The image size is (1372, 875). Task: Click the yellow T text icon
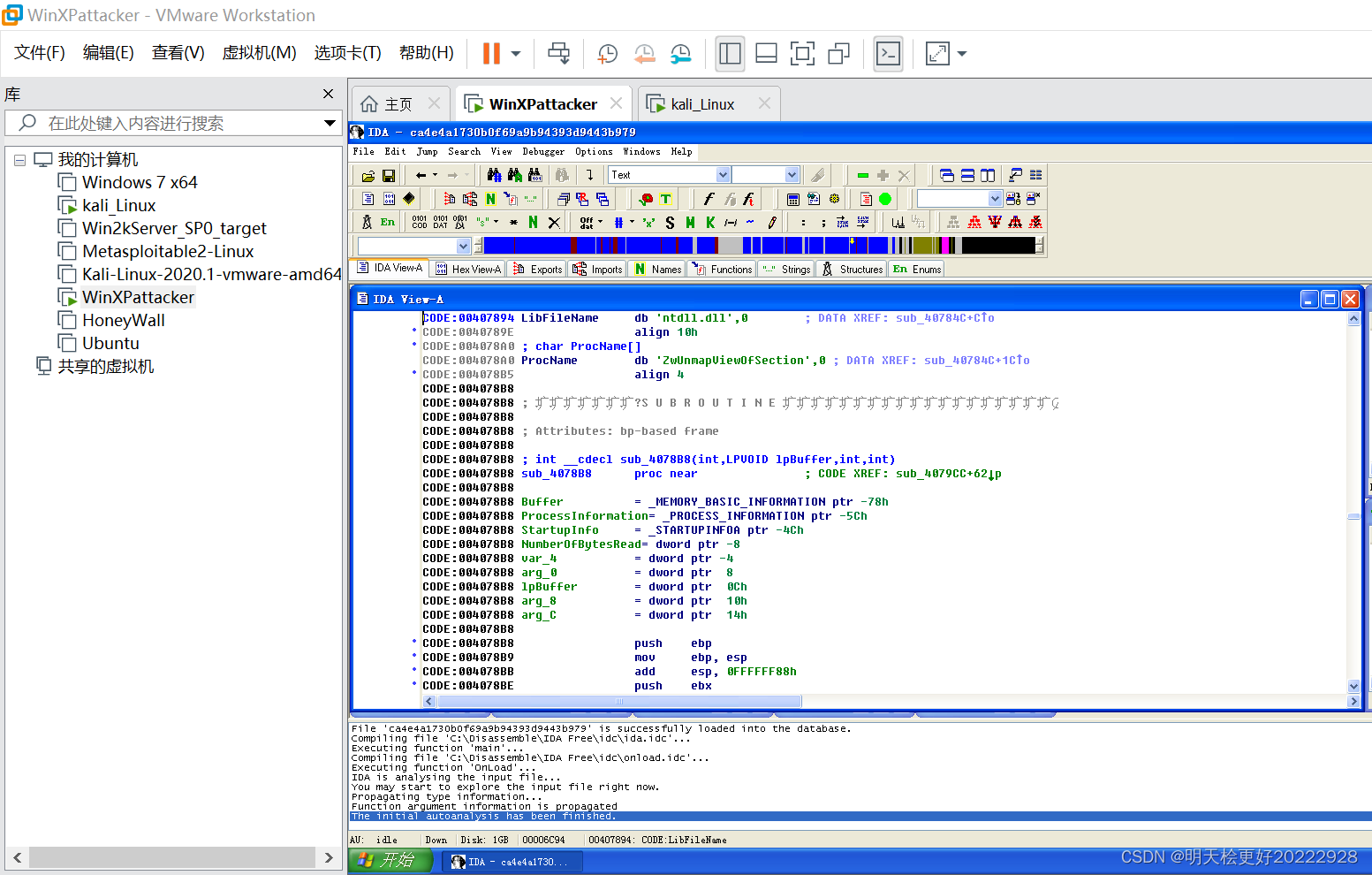666,199
